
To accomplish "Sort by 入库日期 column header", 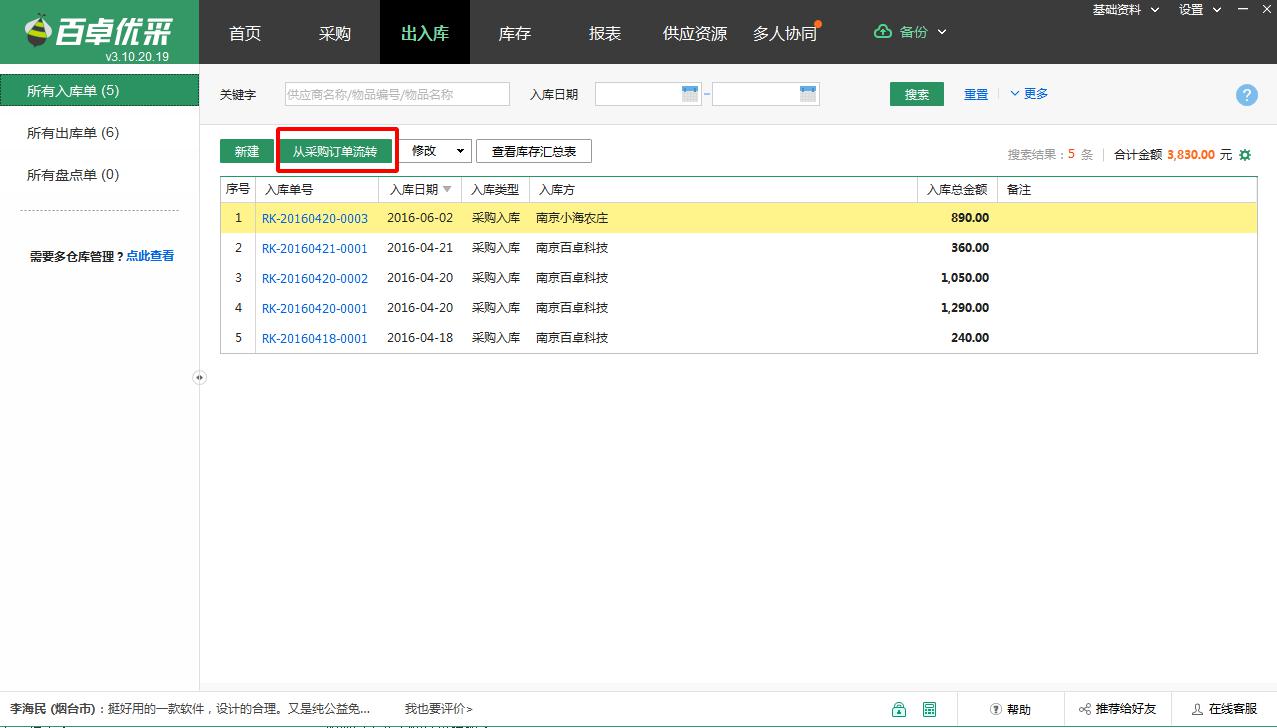I will (419, 189).
